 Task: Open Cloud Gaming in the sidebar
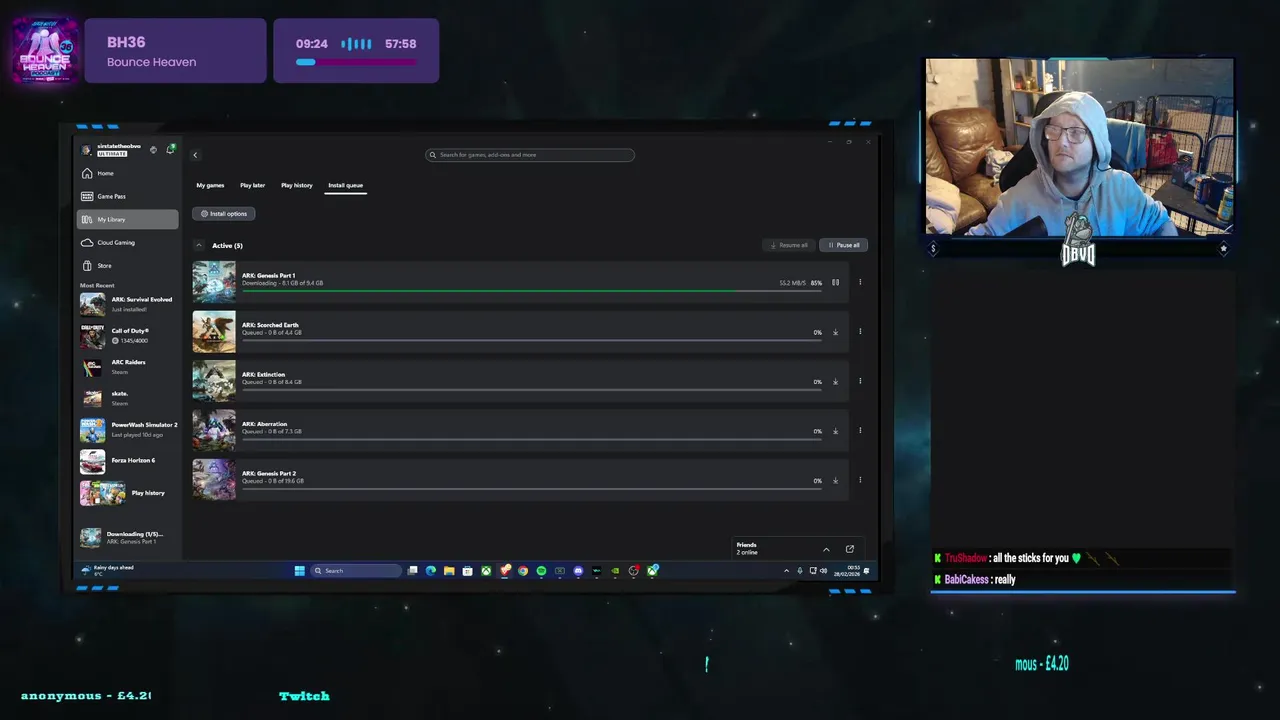point(128,242)
